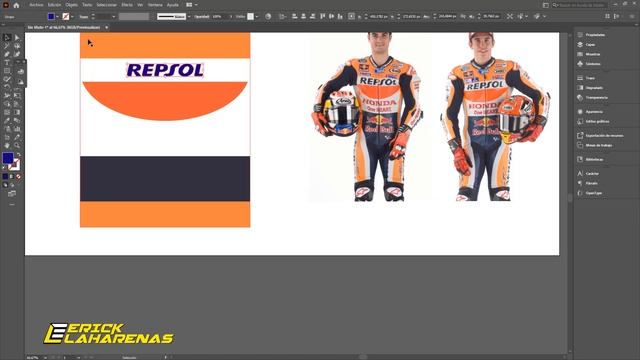Click the stroke color swatch in toolbar
The height and width of the screenshot is (360, 640).
15,165
